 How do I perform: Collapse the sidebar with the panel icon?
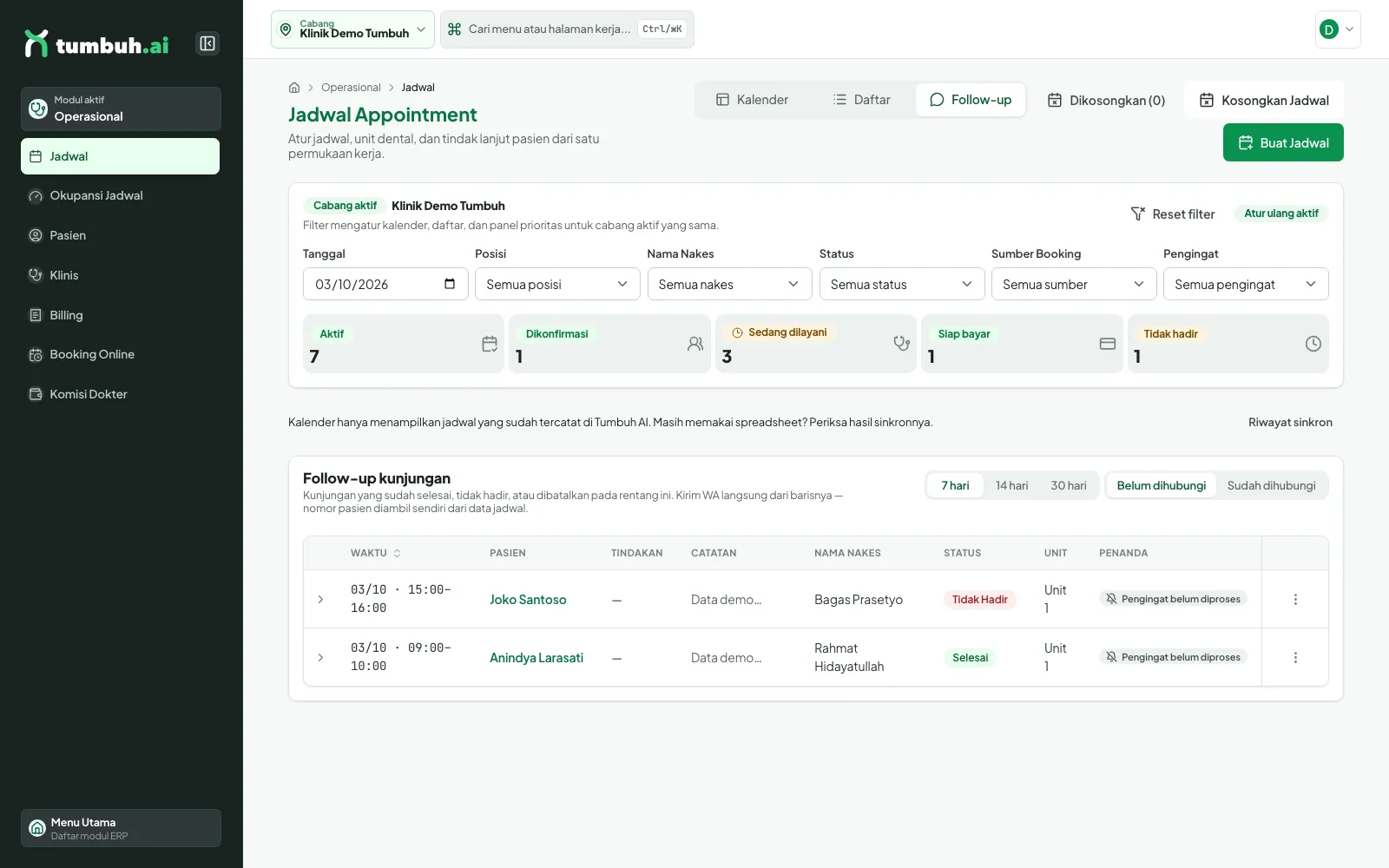(207, 43)
